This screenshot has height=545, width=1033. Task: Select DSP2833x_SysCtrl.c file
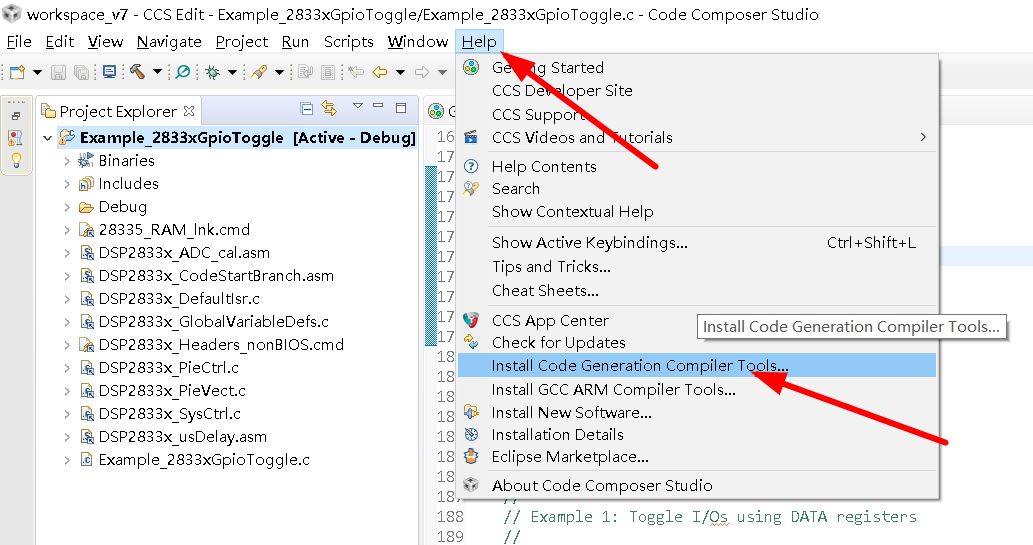coord(169,414)
